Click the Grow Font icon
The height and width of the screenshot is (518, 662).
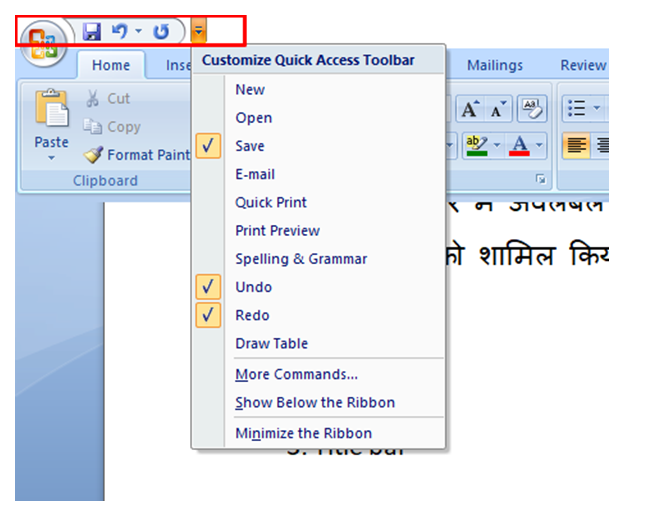pos(470,109)
